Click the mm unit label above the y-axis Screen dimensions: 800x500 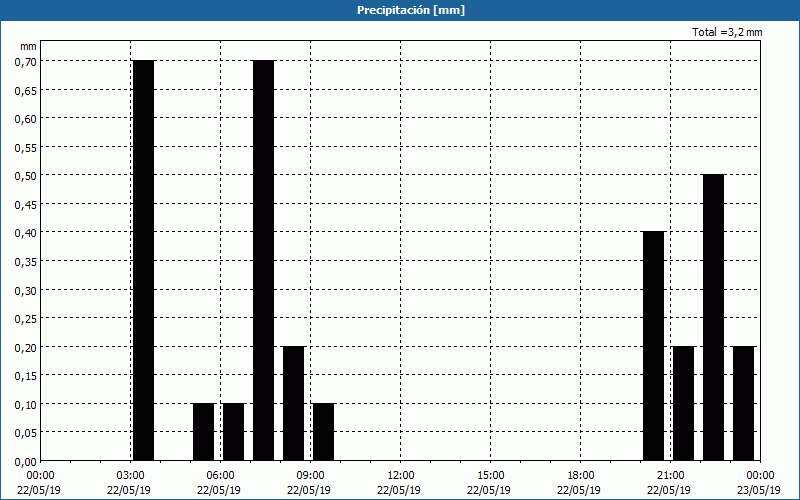(x=28, y=46)
